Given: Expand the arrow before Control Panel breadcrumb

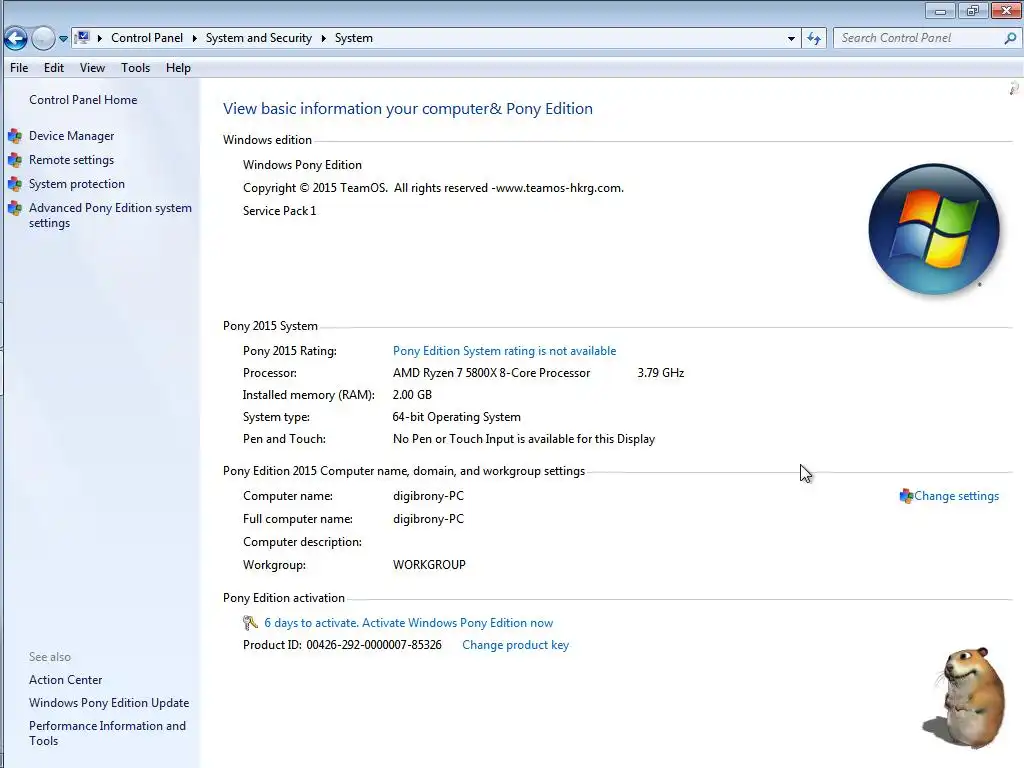Looking at the screenshot, I should (x=100, y=39).
